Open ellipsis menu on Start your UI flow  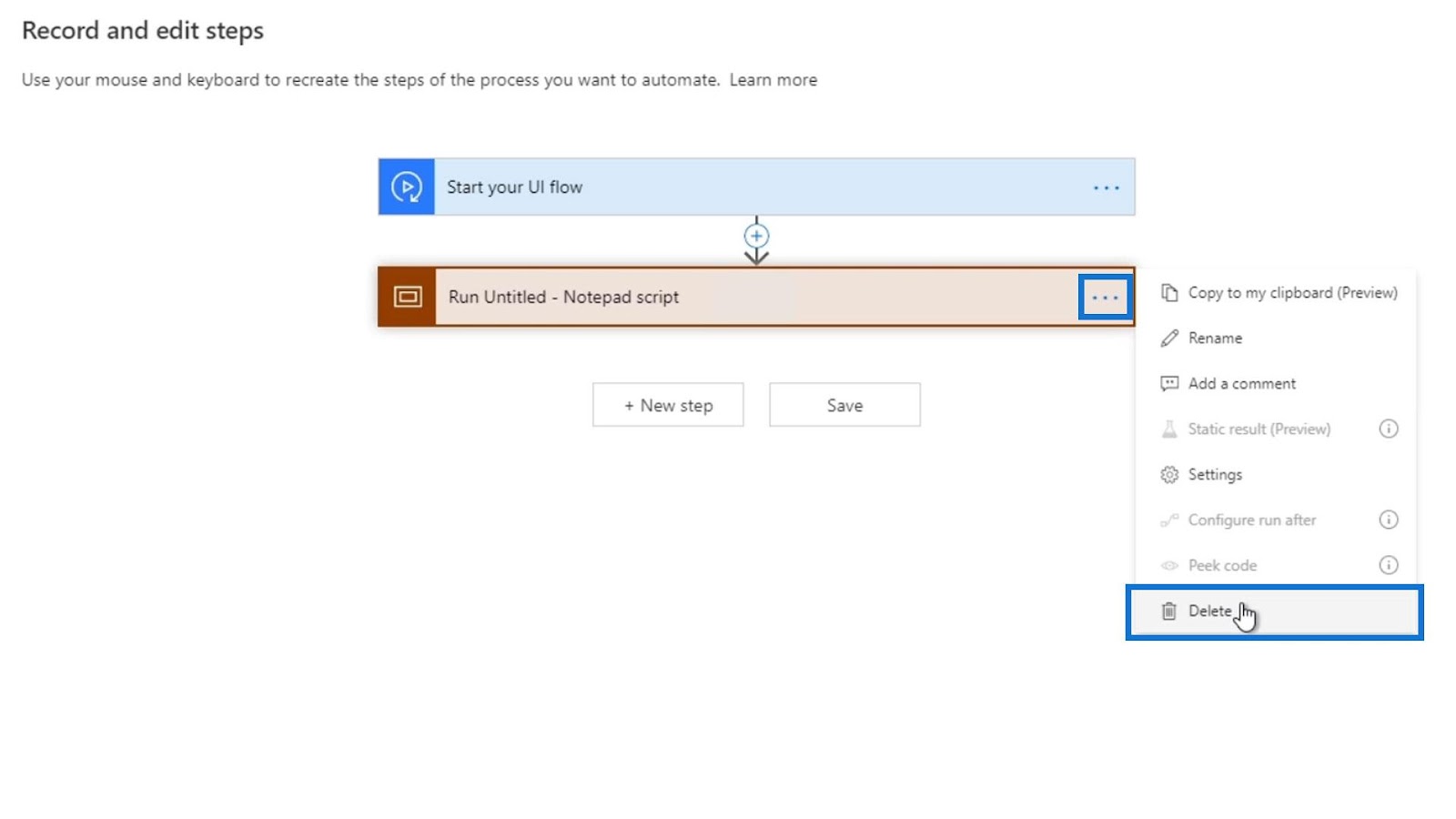1106,187
